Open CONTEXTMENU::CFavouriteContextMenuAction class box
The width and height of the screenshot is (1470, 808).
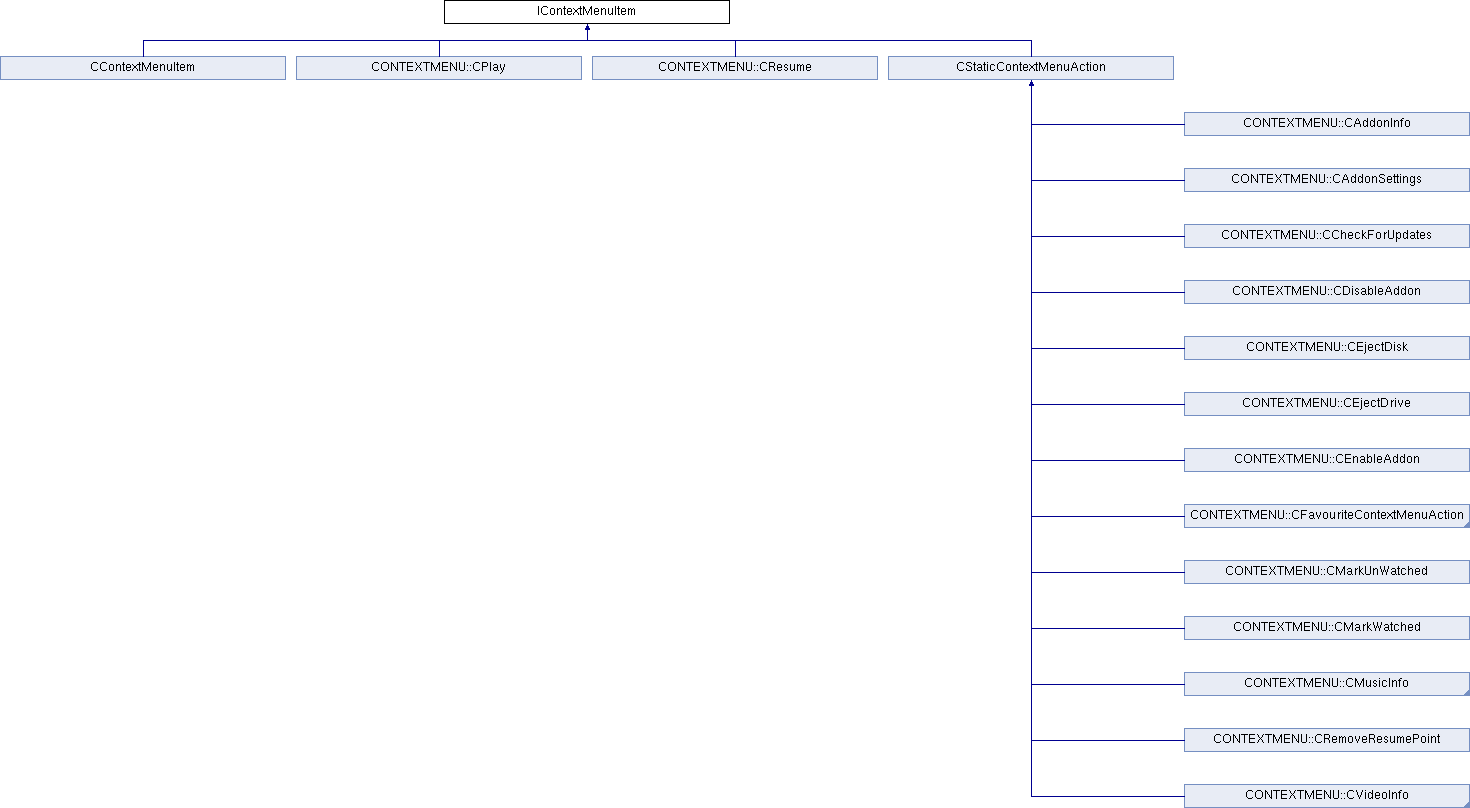click(1327, 516)
